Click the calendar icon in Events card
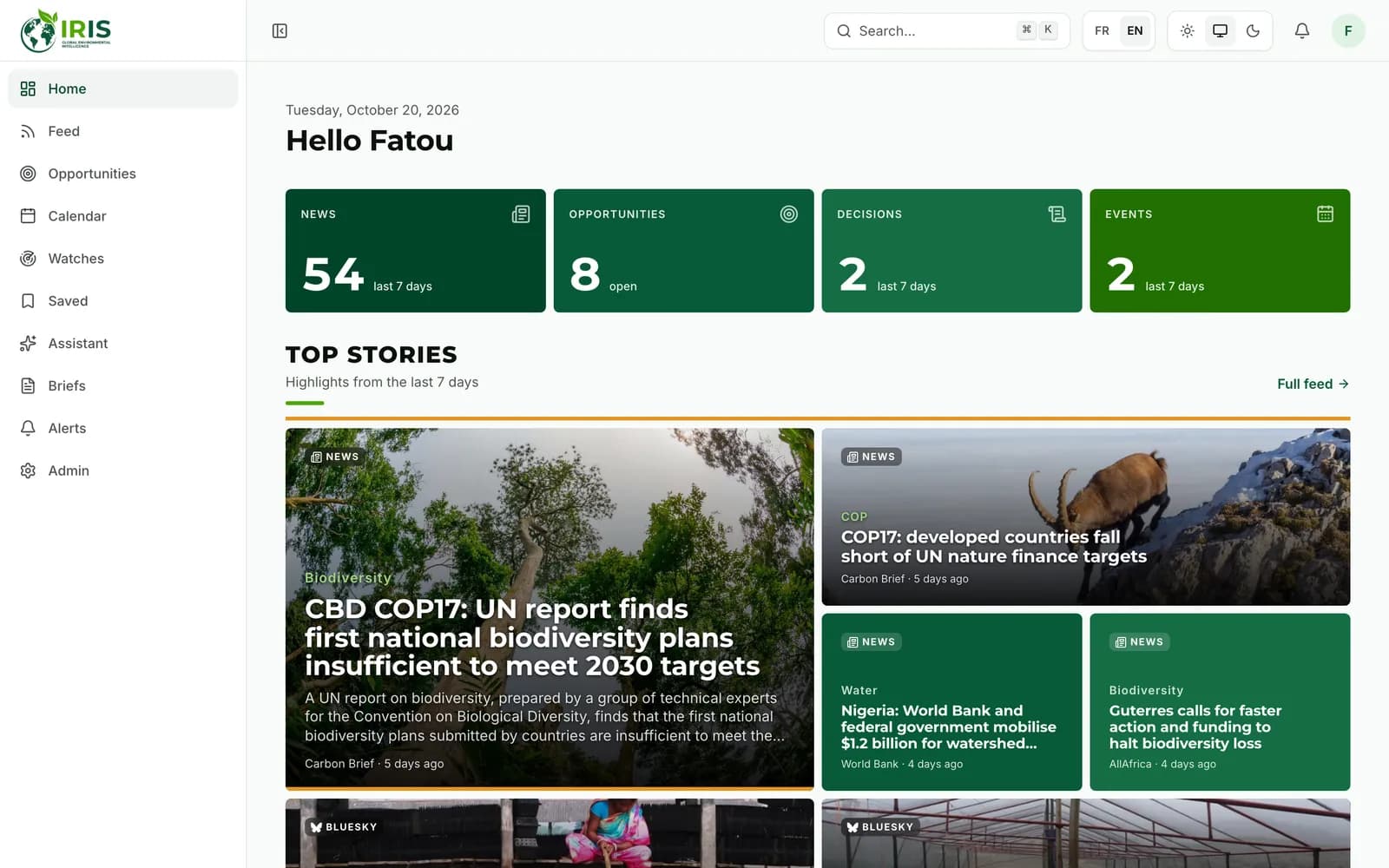 click(1325, 214)
